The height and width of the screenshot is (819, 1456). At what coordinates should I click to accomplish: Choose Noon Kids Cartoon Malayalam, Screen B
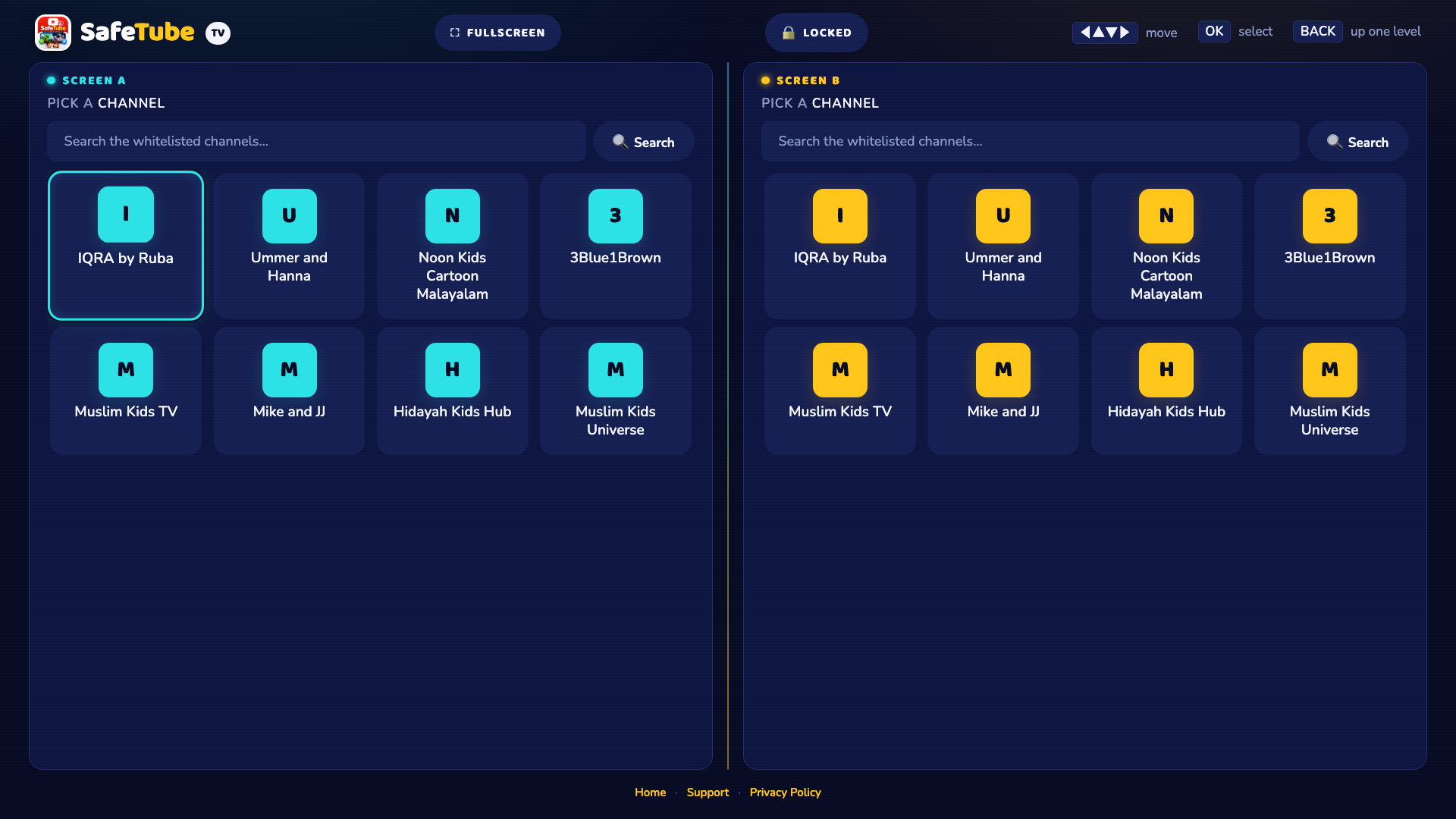point(1166,246)
